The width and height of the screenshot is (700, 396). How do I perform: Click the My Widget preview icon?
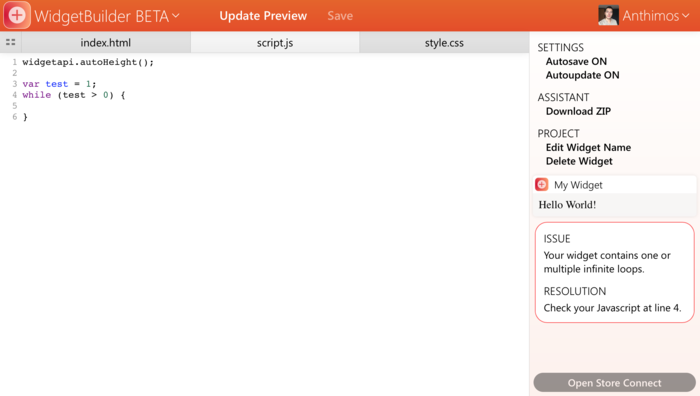[x=542, y=184]
